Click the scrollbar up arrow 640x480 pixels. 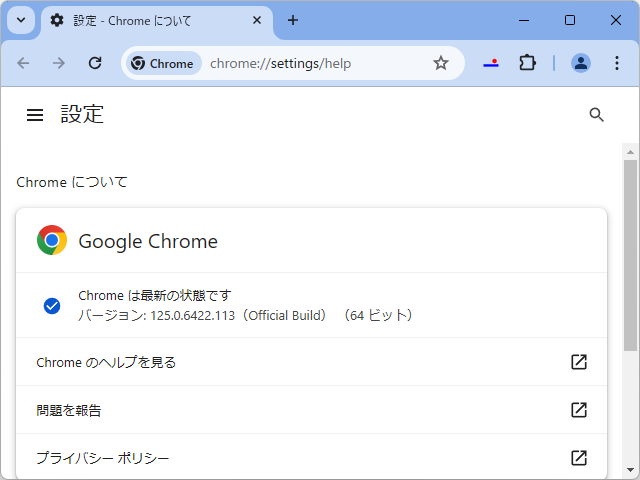631,152
